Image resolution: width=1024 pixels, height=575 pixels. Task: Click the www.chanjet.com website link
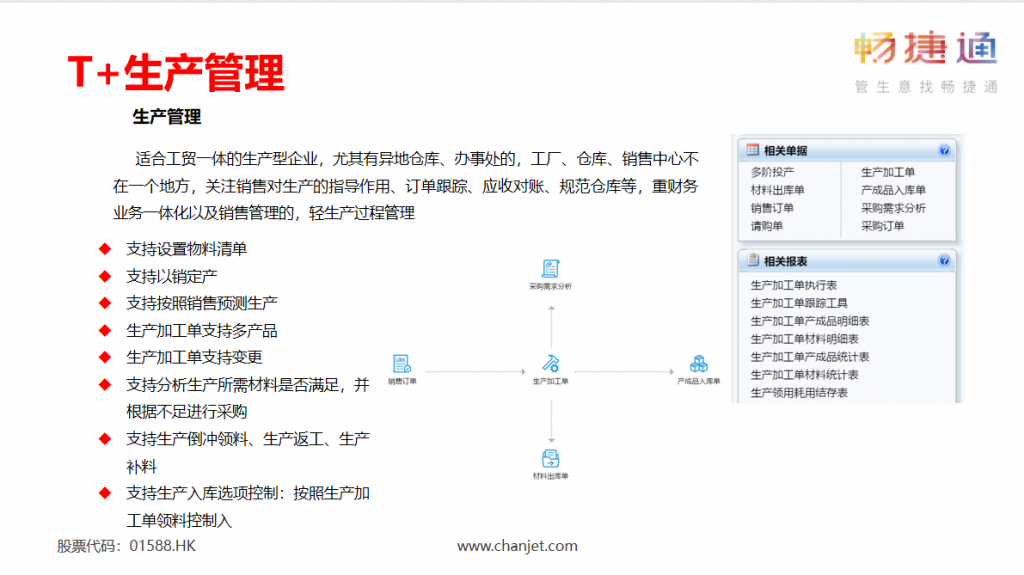click(517, 546)
